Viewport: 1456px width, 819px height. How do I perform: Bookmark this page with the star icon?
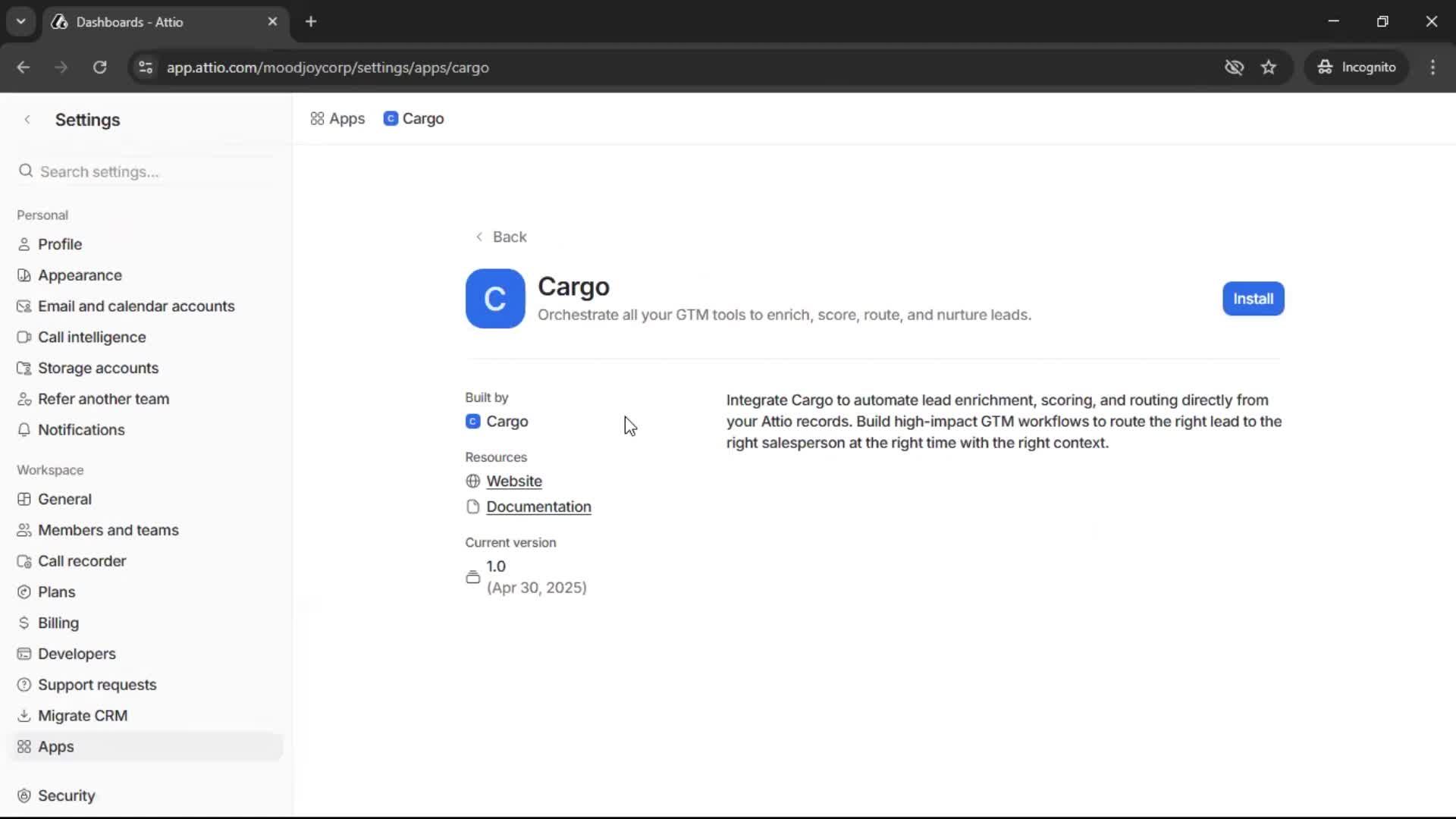point(1269,67)
